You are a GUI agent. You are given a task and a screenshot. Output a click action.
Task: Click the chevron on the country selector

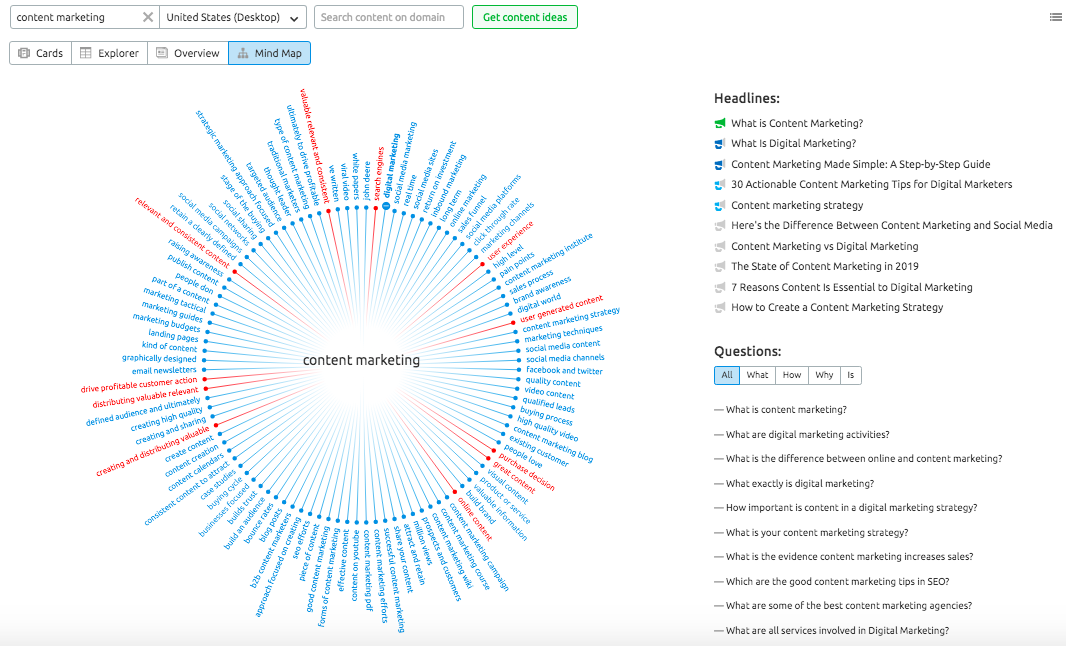[293, 17]
